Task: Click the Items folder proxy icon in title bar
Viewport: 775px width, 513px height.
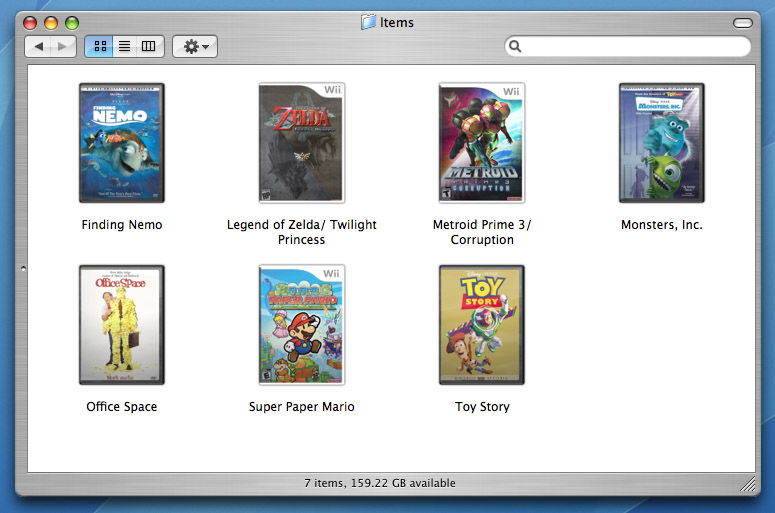Action: click(x=368, y=22)
